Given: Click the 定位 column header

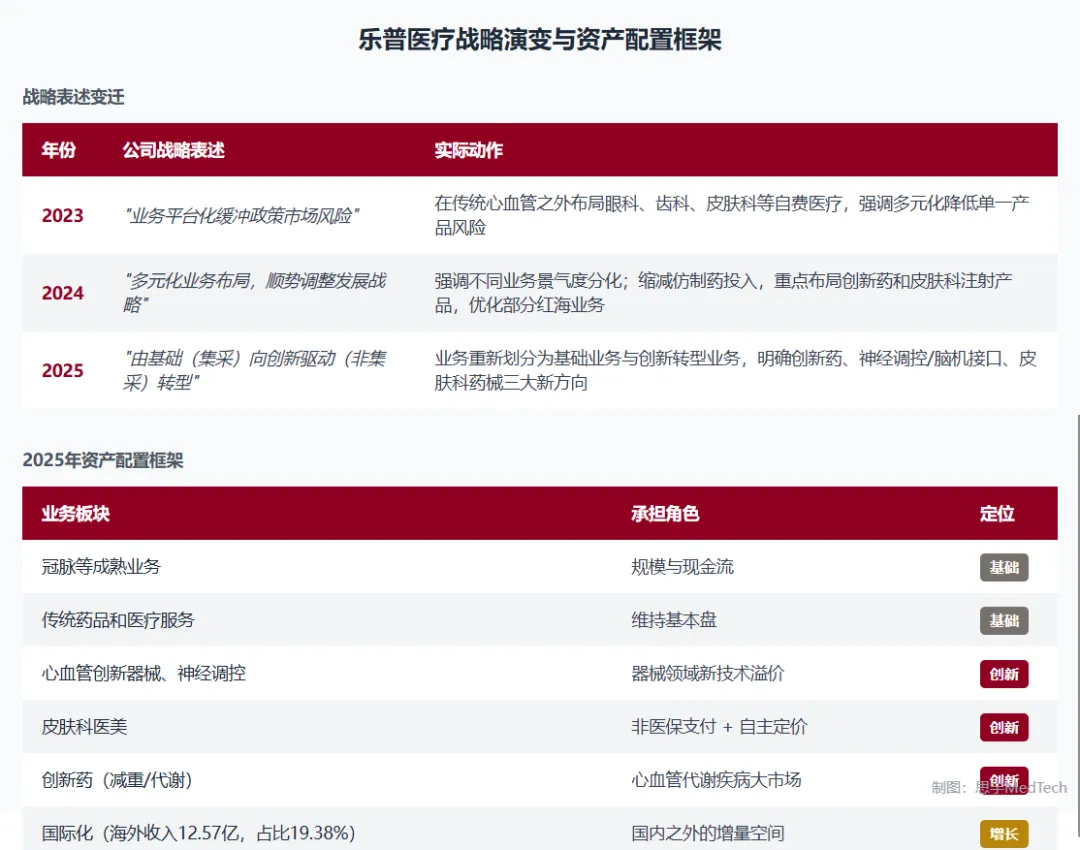Looking at the screenshot, I should pos(997,514).
